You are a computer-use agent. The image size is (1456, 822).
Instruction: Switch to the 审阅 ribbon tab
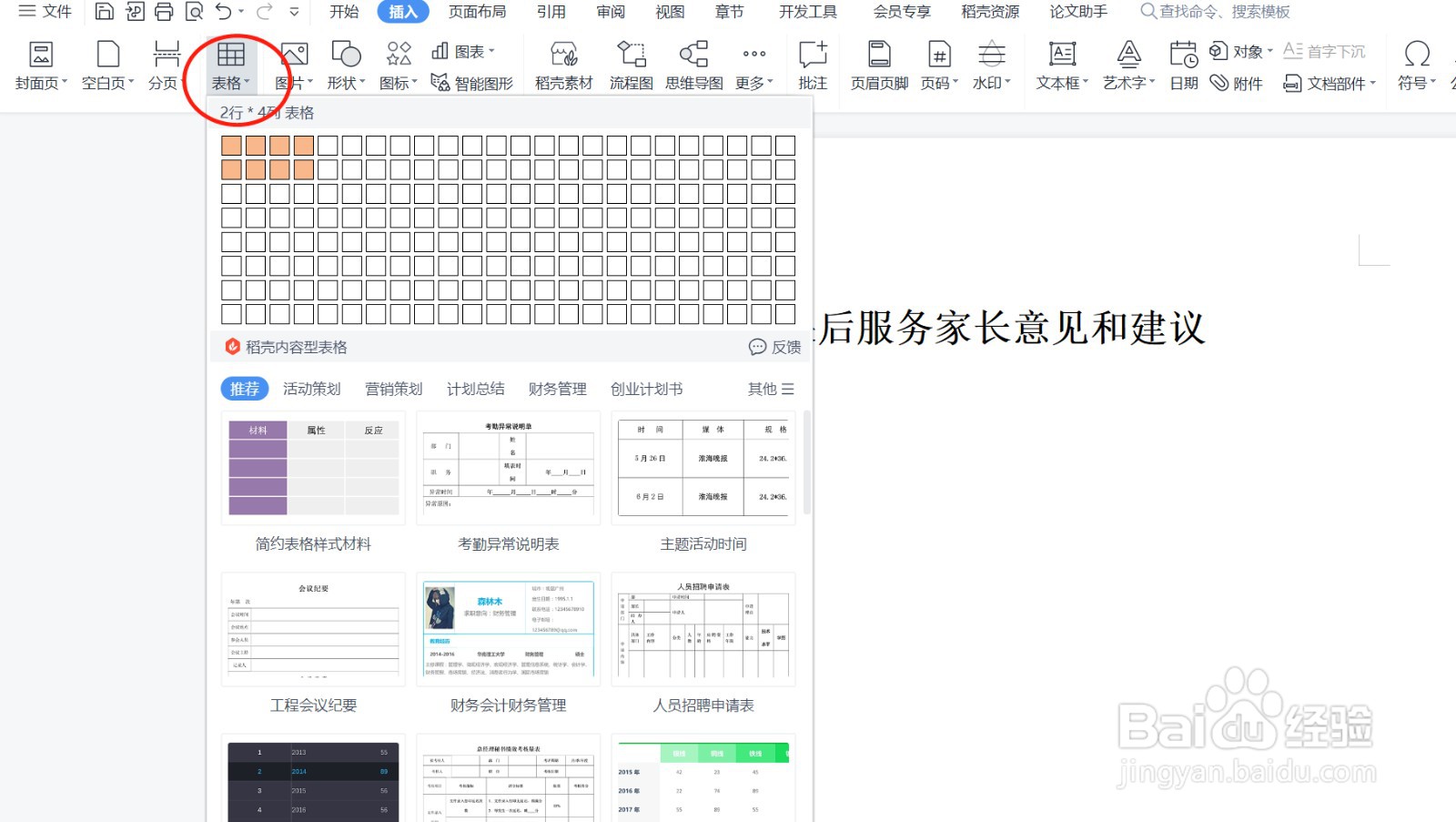[610, 12]
